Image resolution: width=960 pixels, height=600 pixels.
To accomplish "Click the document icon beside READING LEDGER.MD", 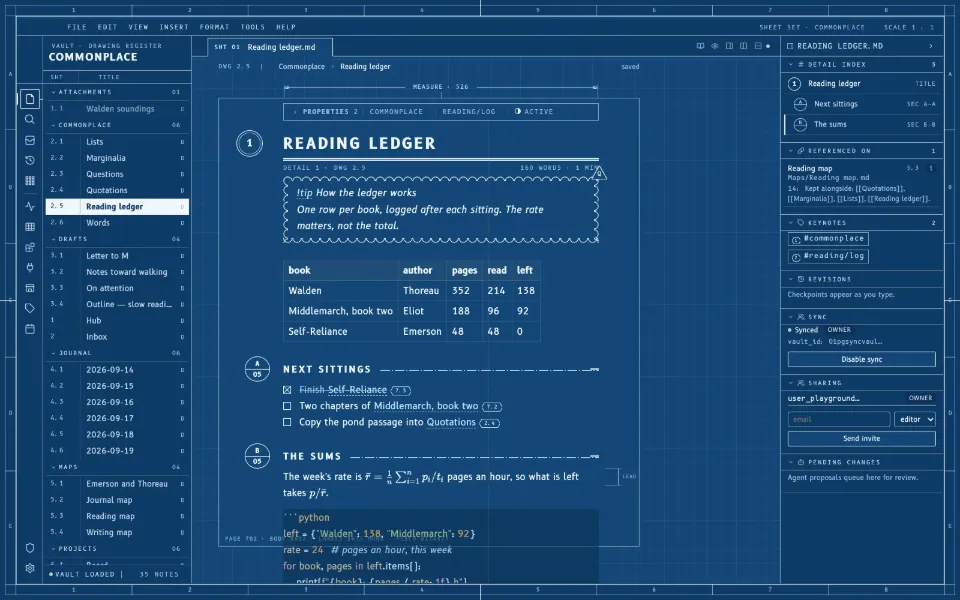I will pyautogui.click(x=790, y=46).
